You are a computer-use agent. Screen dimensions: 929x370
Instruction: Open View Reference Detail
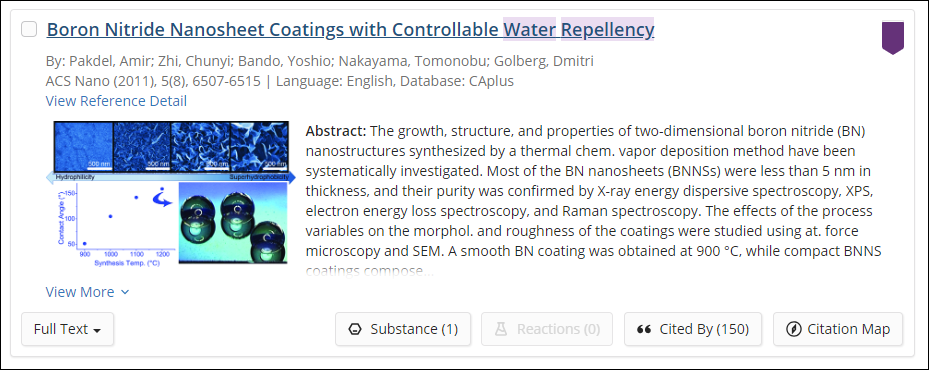coord(116,101)
